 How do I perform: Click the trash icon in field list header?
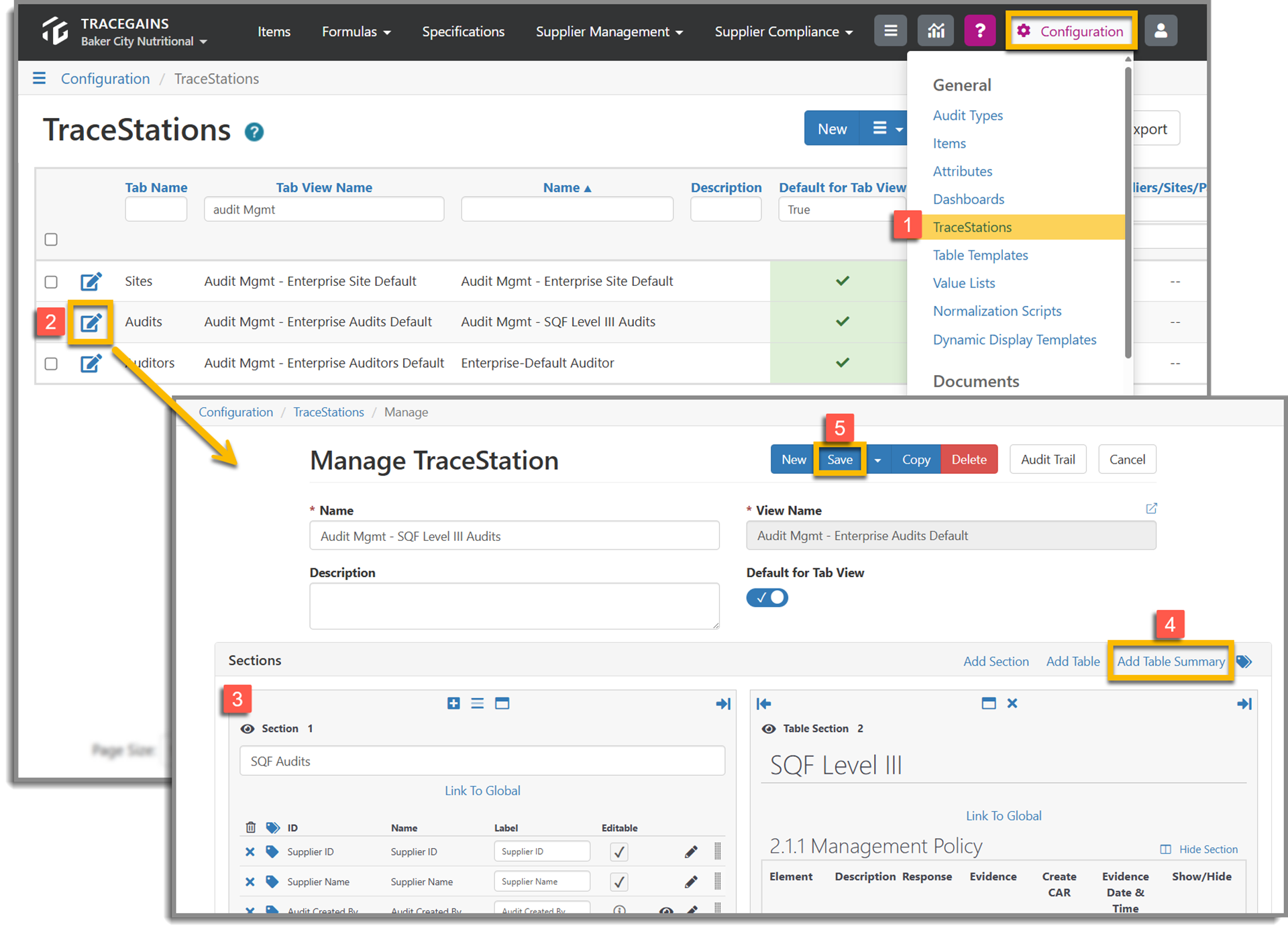tap(250, 827)
